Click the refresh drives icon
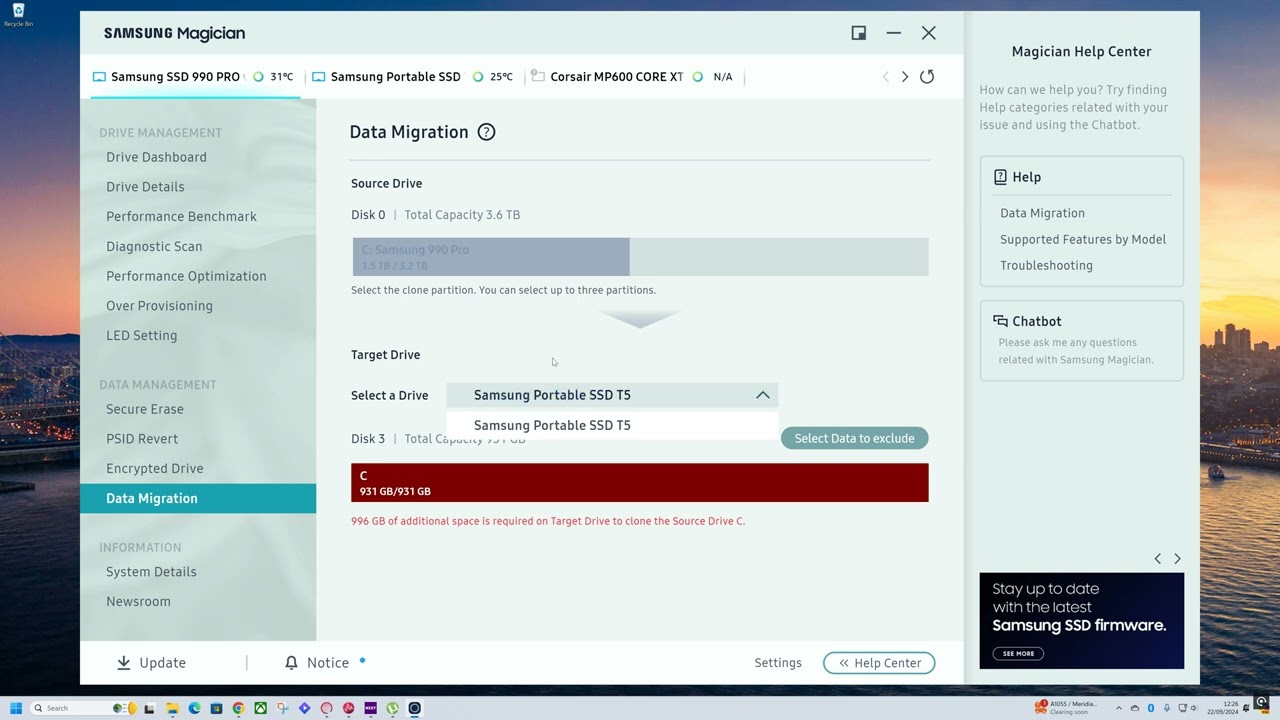Image resolution: width=1280 pixels, height=720 pixels. (927, 77)
